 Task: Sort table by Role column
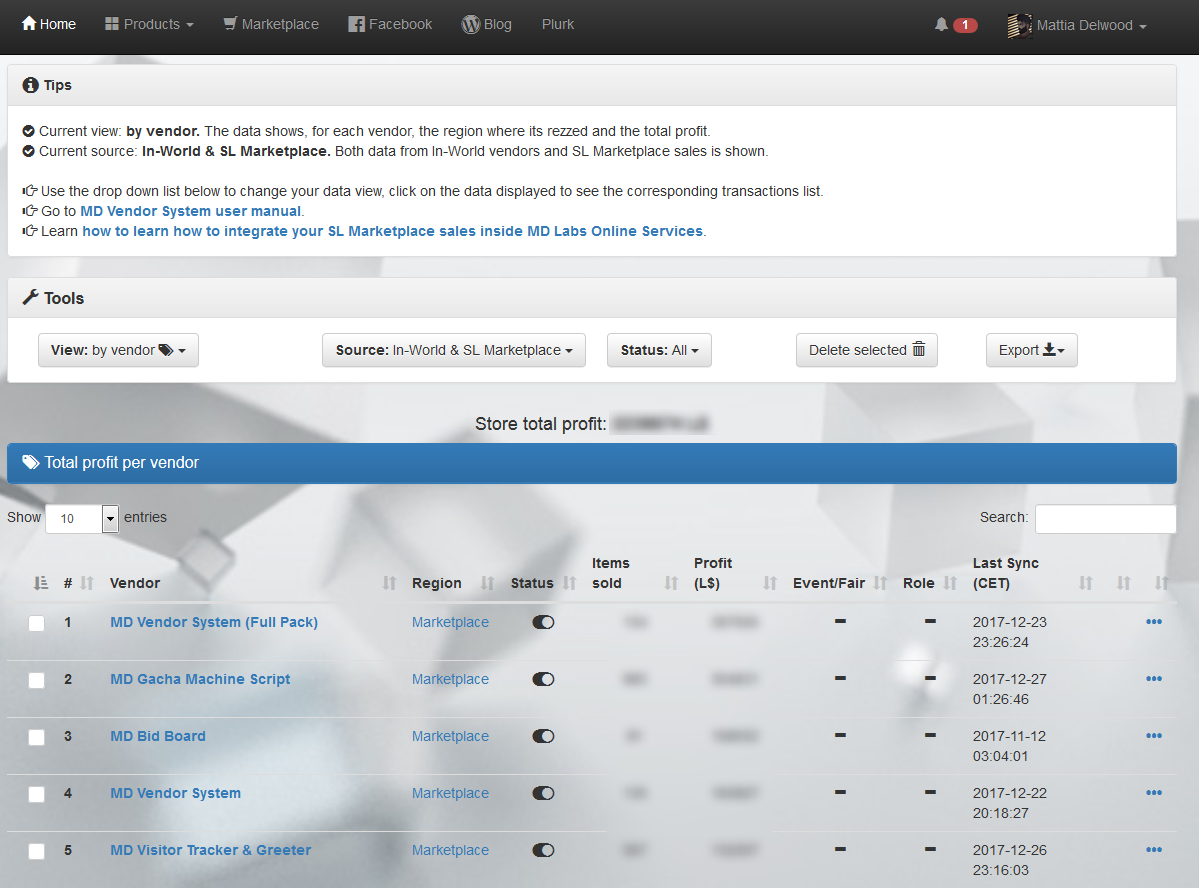pyautogui.click(x=930, y=584)
